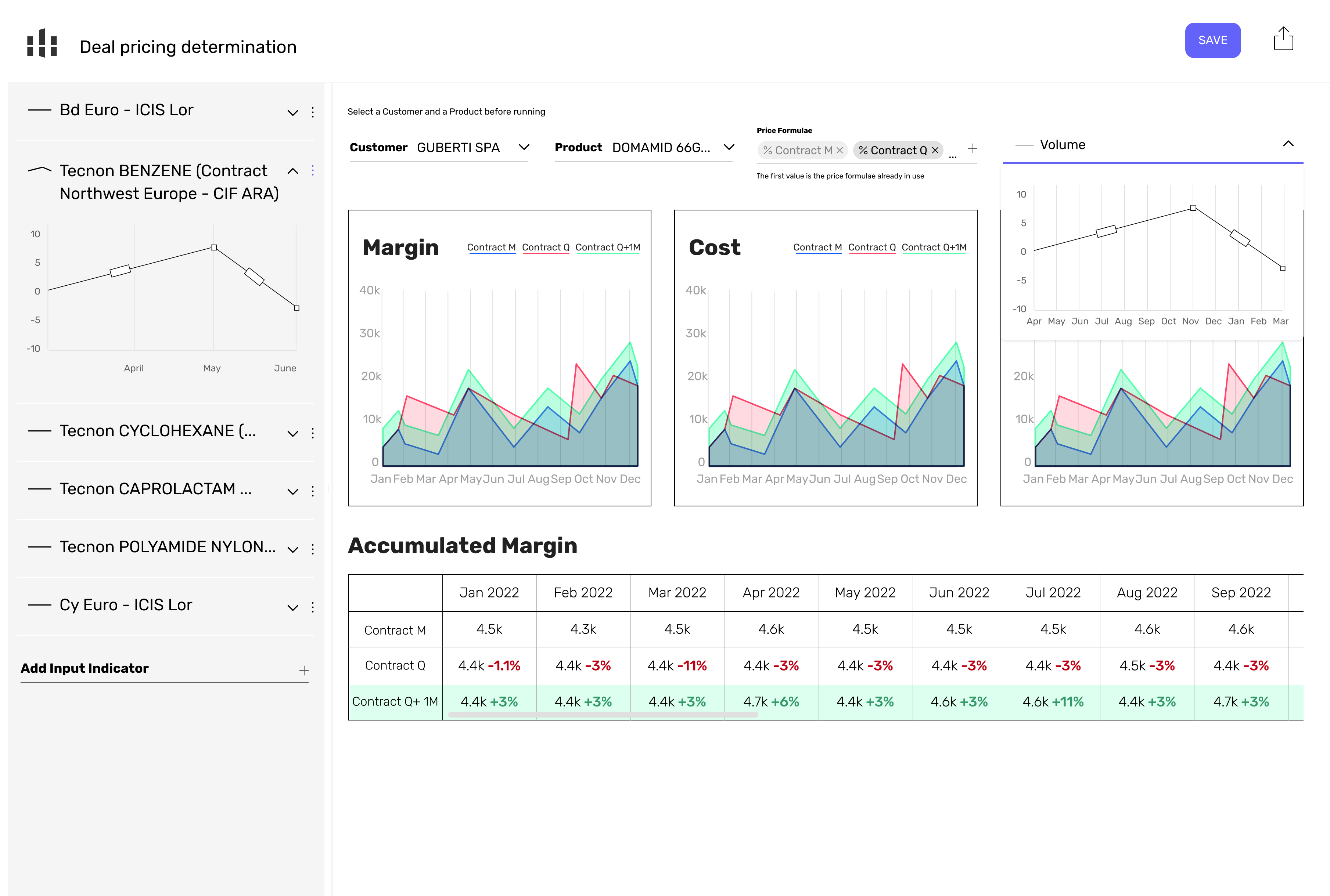Expand Tecnon CYCLOHEXANE indicator
The image size is (1330, 896).
[x=292, y=434]
